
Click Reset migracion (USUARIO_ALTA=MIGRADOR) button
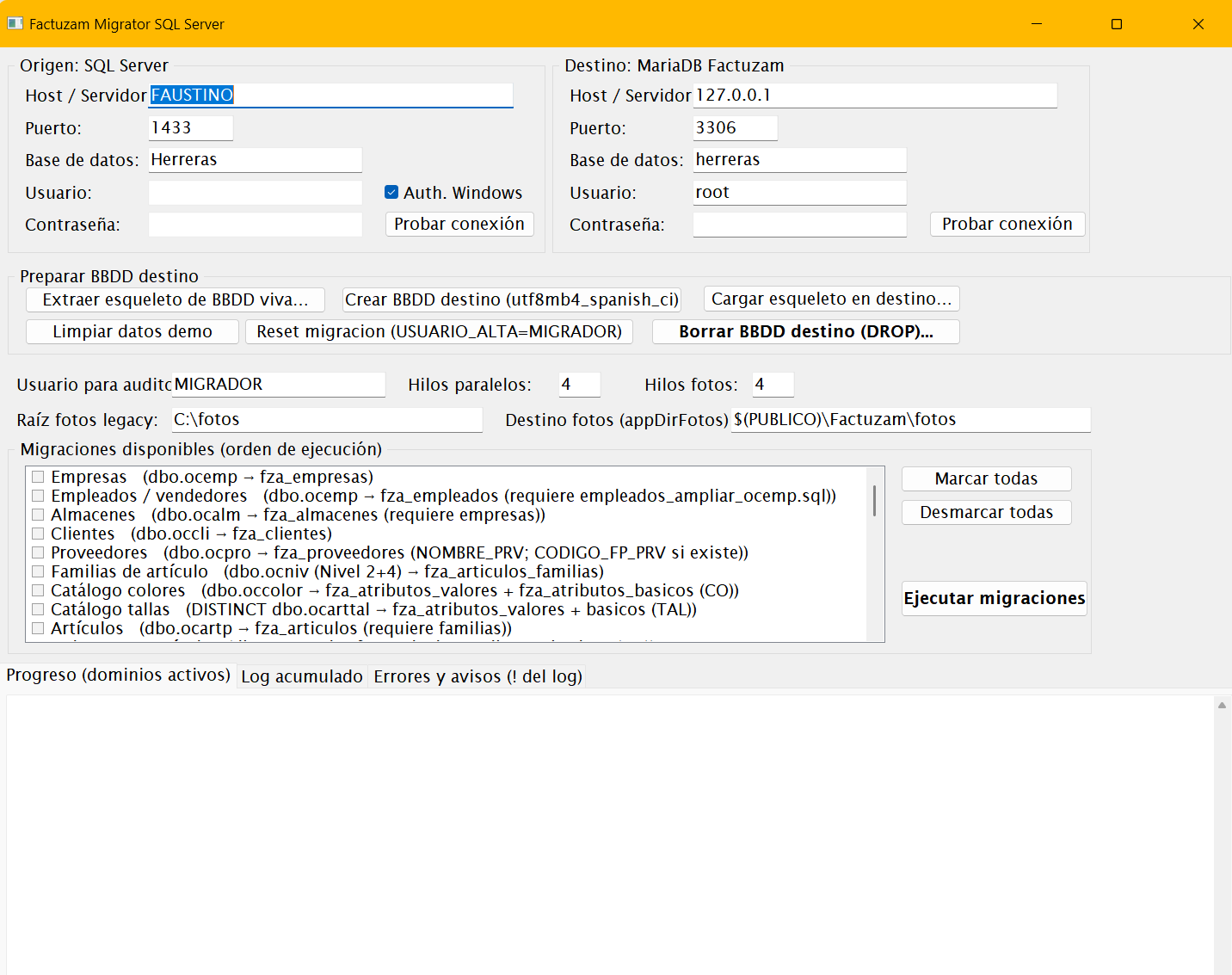click(440, 331)
